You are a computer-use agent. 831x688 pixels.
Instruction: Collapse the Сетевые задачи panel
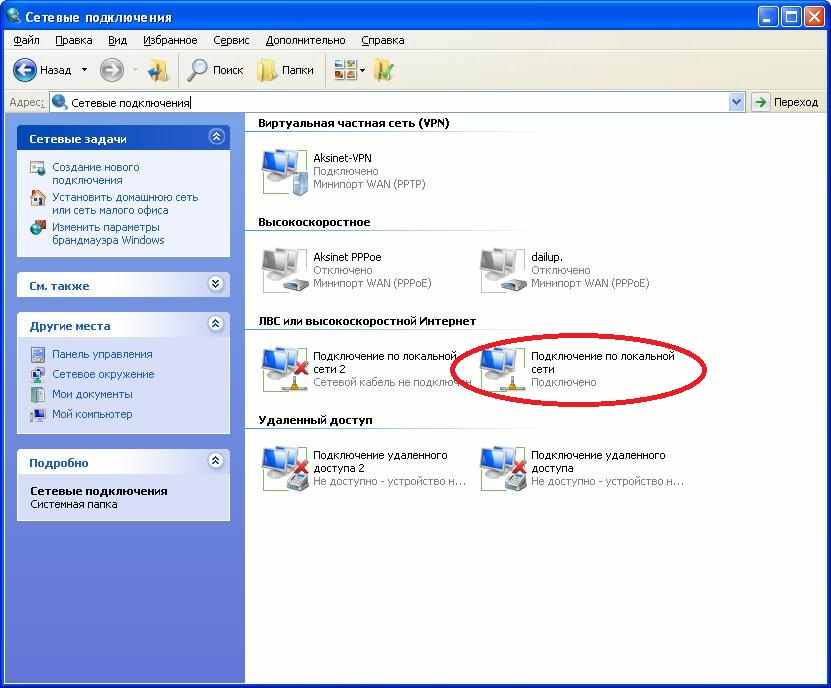pos(216,137)
